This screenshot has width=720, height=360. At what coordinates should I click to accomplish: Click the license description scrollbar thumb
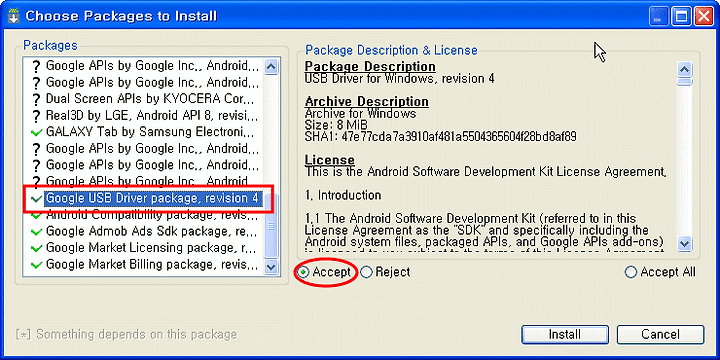(x=685, y=81)
